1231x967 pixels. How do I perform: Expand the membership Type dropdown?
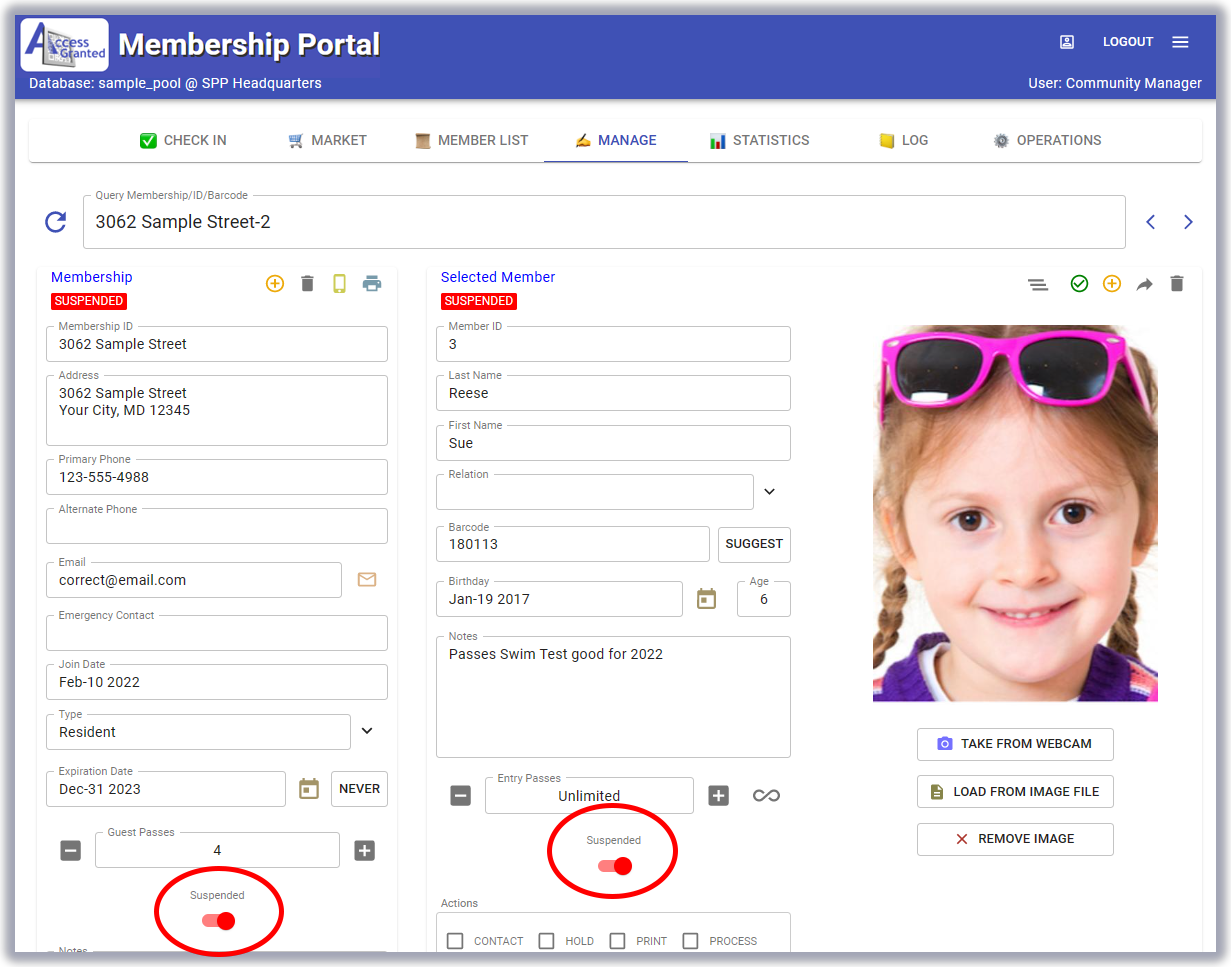tap(367, 731)
